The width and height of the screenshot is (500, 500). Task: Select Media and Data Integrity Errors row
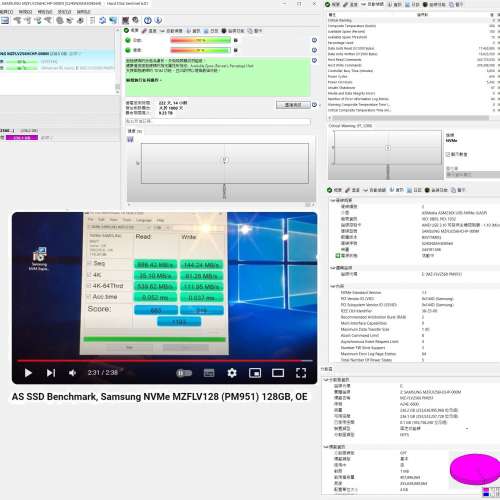pos(413,93)
